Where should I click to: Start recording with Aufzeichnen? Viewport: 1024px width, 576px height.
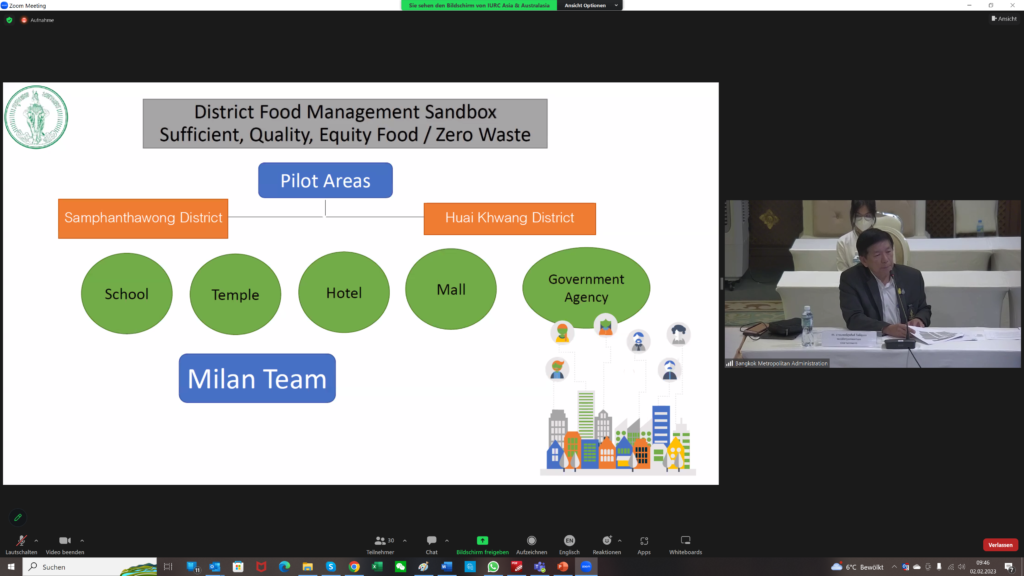(x=532, y=541)
